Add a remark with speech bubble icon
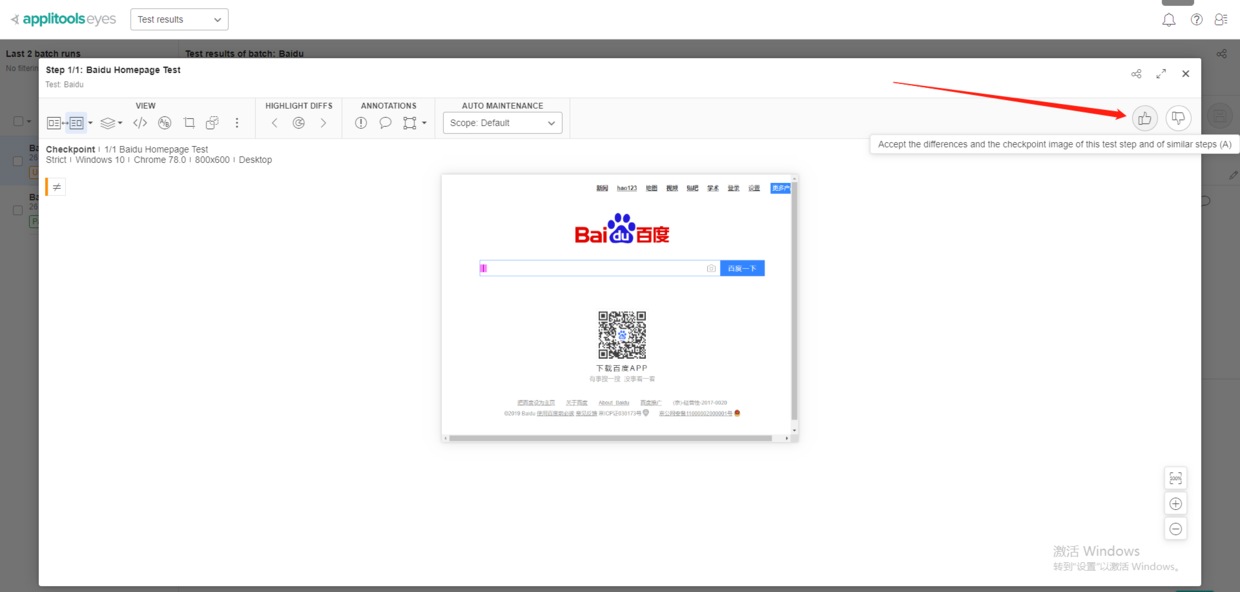This screenshot has height=592, width=1240. tap(385, 123)
